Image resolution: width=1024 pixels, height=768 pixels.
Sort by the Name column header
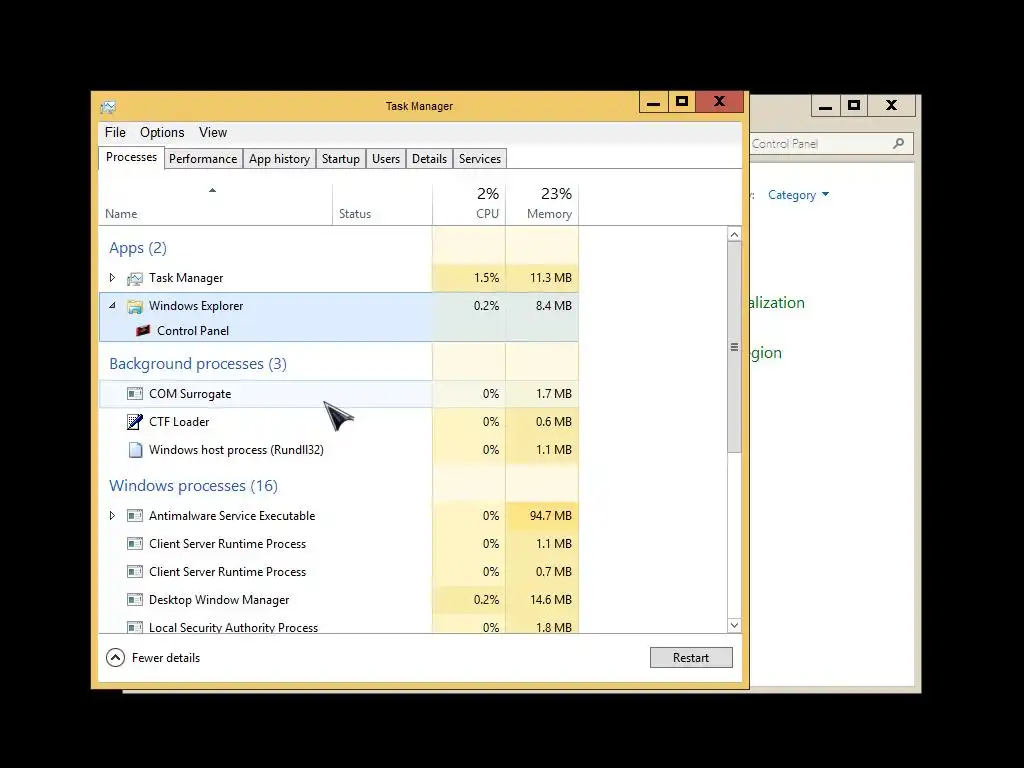(216, 204)
